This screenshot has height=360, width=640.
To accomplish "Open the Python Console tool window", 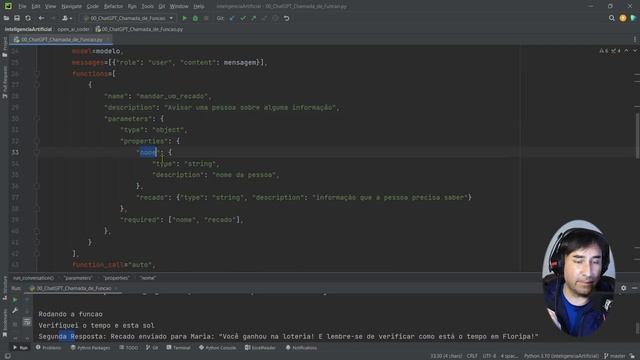I will pos(218,348).
